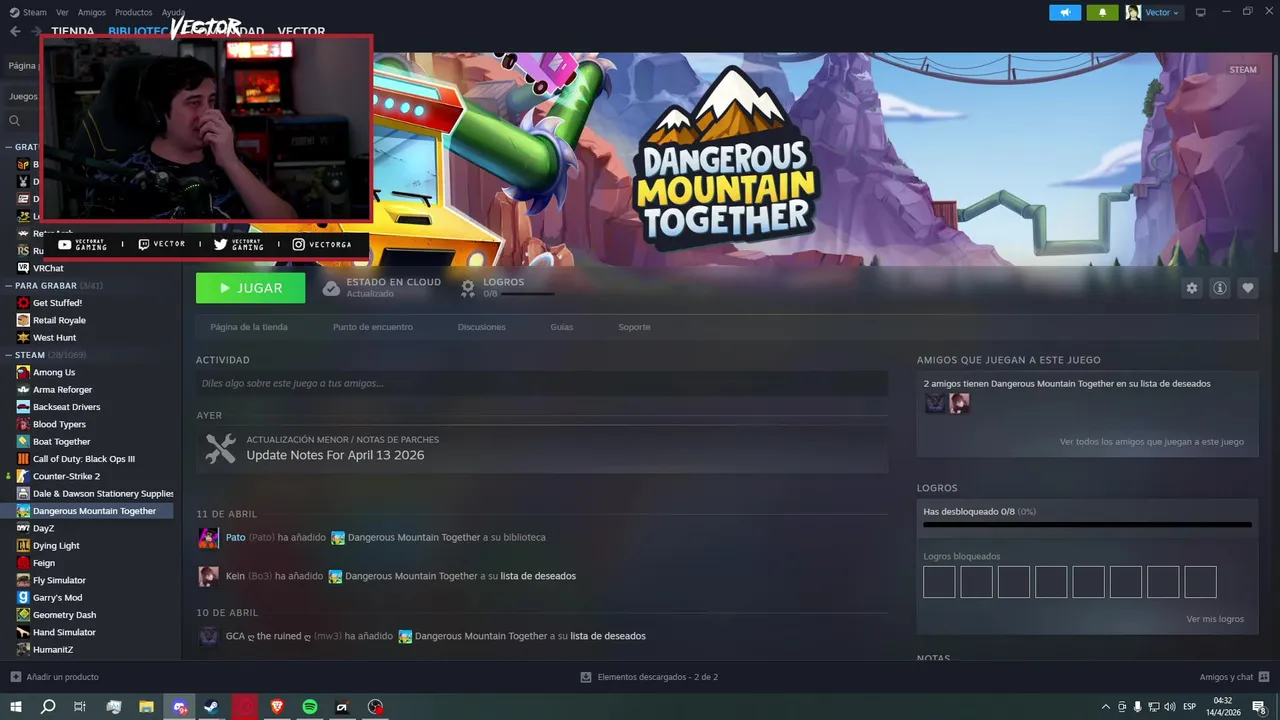Open the Productos menu
This screenshot has height=720, width=1280.
click(x=133, y=12)
